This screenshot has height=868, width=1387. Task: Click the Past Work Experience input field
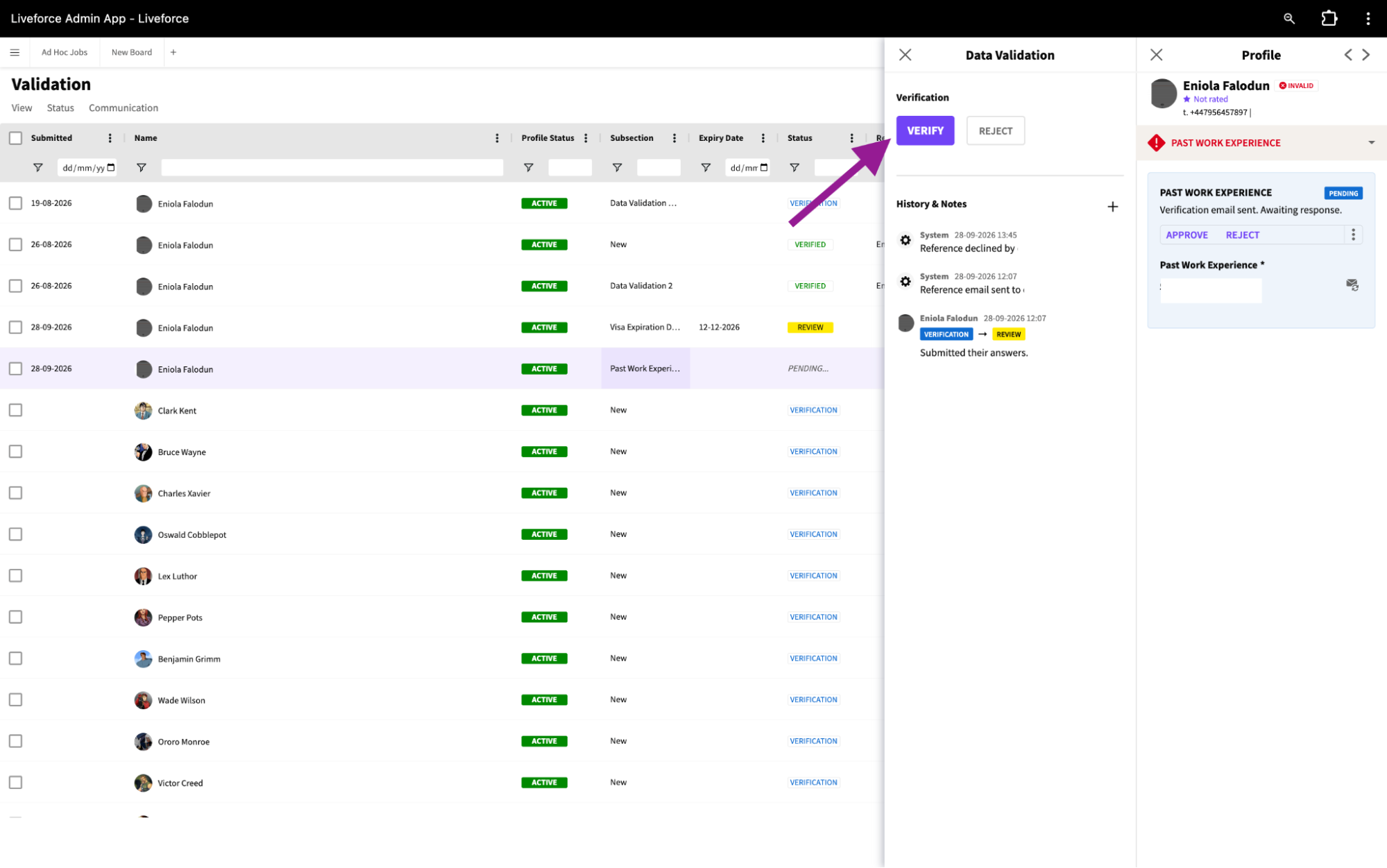(x=1211, y=290)
